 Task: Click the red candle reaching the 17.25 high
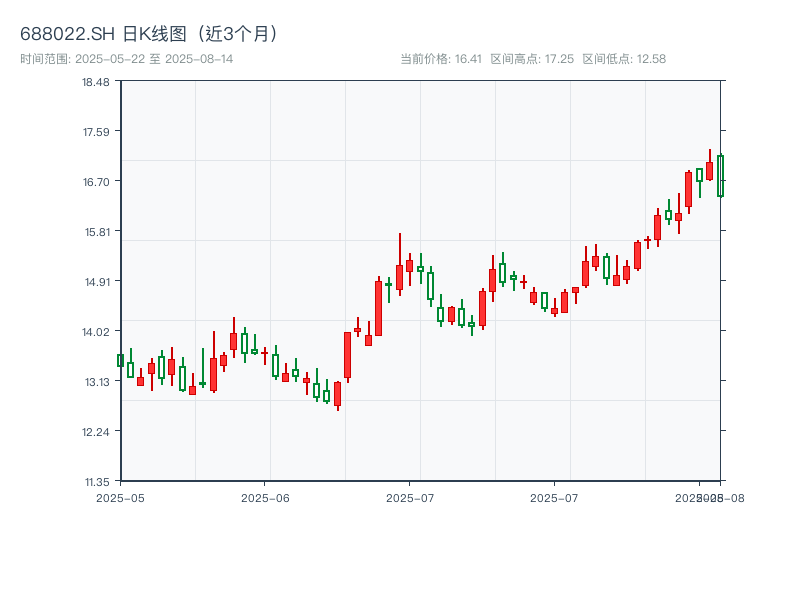click(709, 170)
